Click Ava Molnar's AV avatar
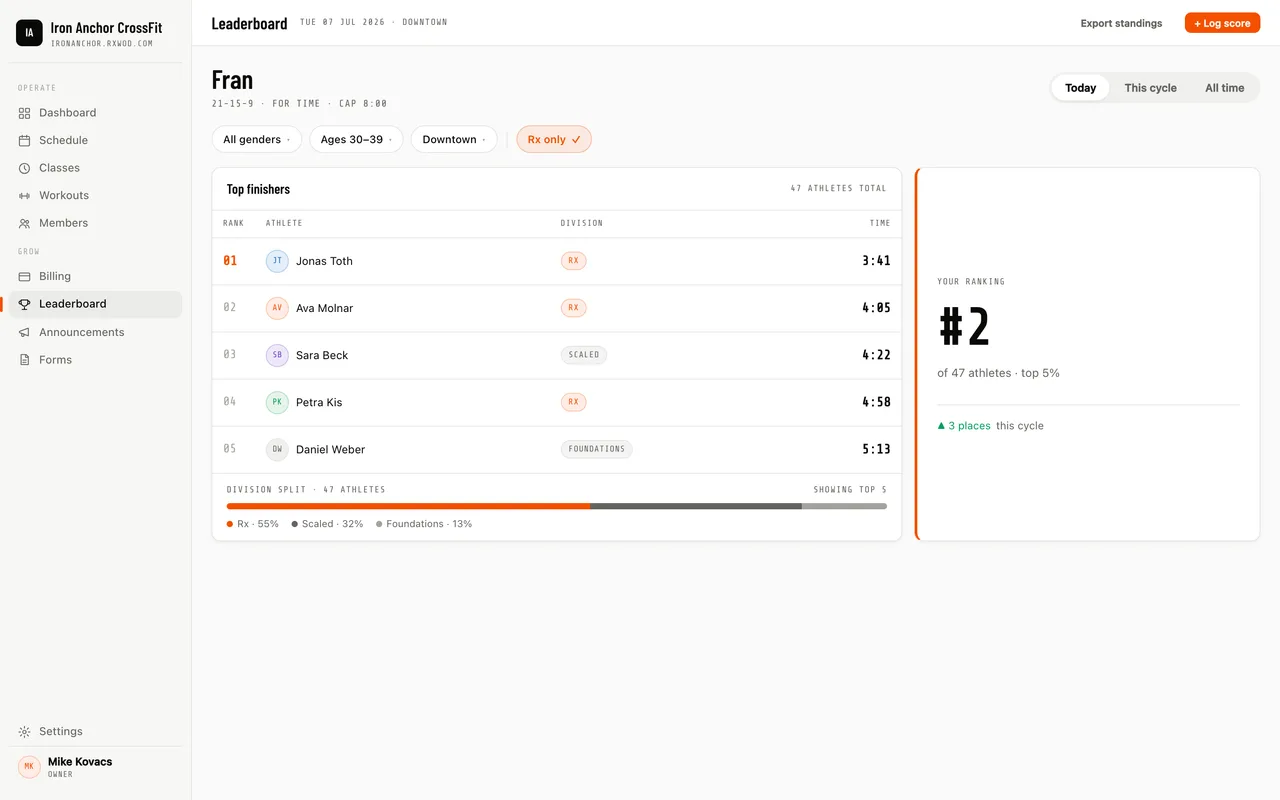The image size is (1280, 800). tap(277, 308)
